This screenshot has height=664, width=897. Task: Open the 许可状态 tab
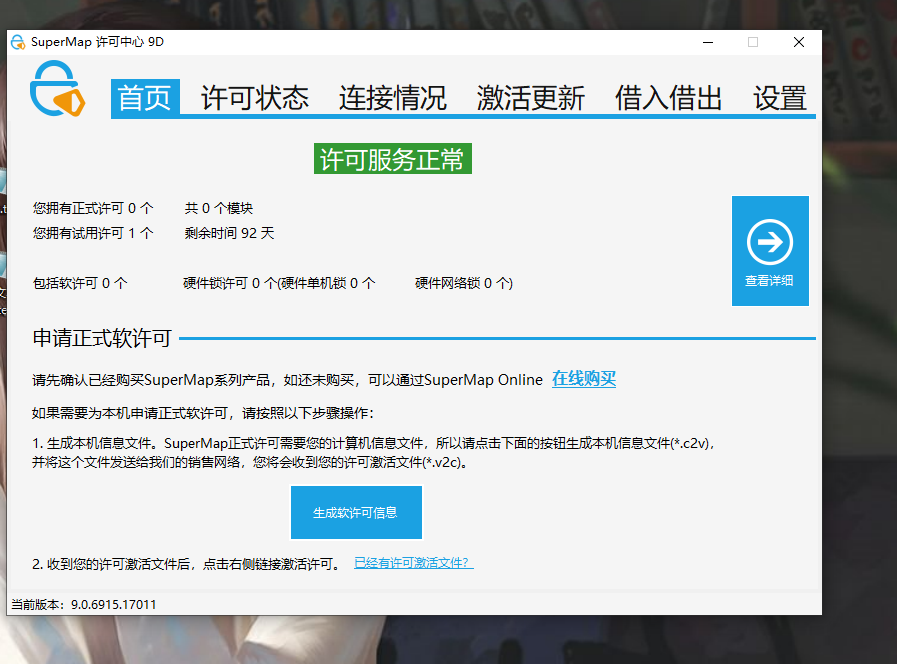(x=255, y=98)
